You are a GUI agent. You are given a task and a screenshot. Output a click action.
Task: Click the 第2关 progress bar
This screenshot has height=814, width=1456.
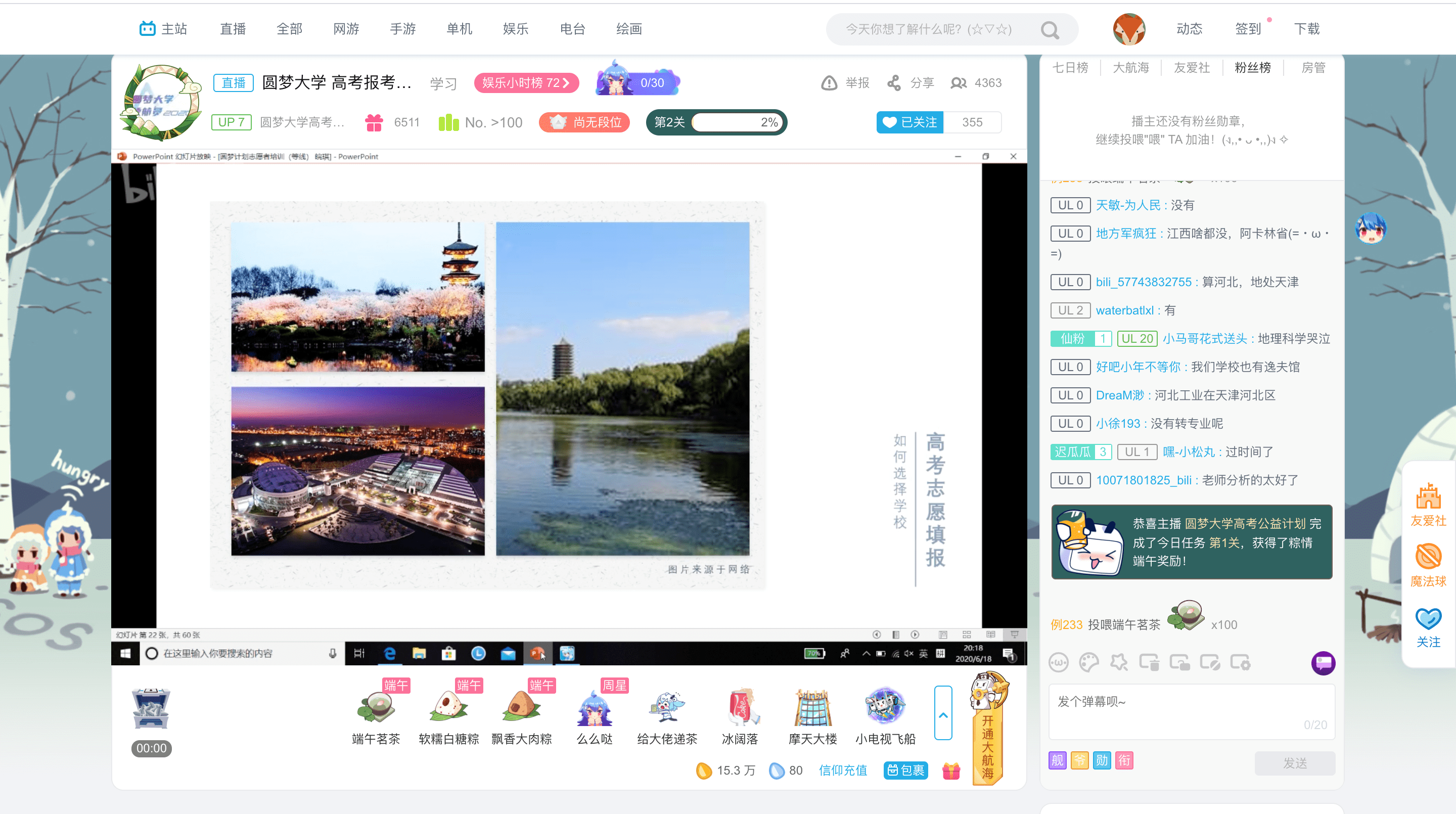717,122
